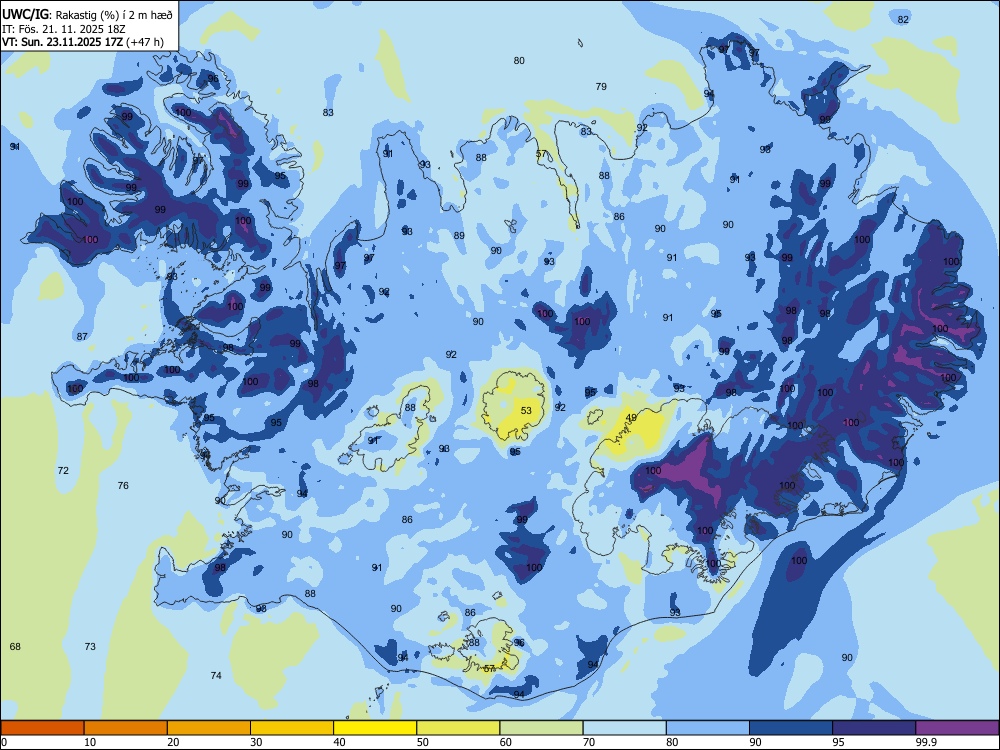Click the '10' legend scale label
This screenshot has width=1000, height=750.
90,742
